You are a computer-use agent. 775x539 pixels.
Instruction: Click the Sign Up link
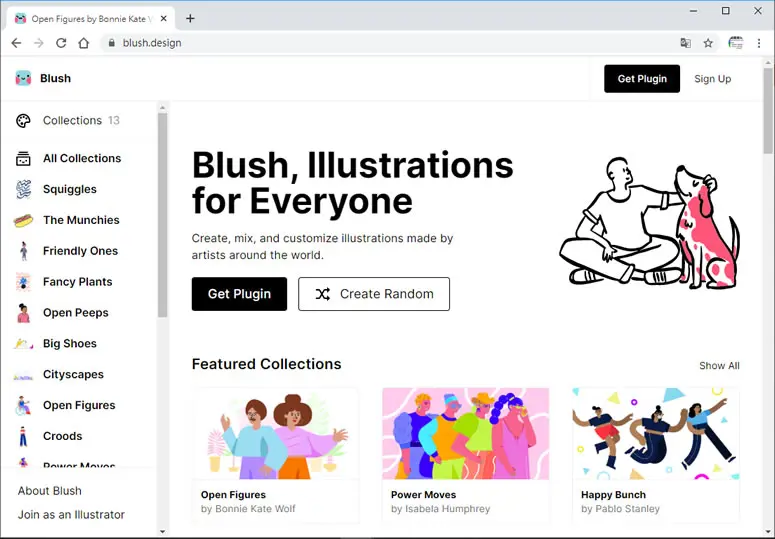point(712,79)
